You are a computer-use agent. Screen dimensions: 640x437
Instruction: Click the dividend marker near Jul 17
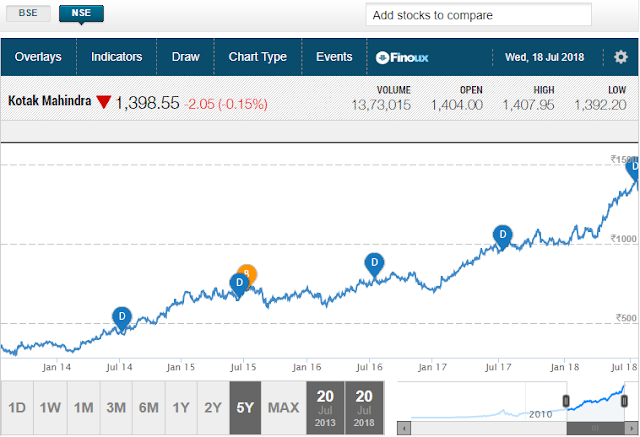coord(502,236)
